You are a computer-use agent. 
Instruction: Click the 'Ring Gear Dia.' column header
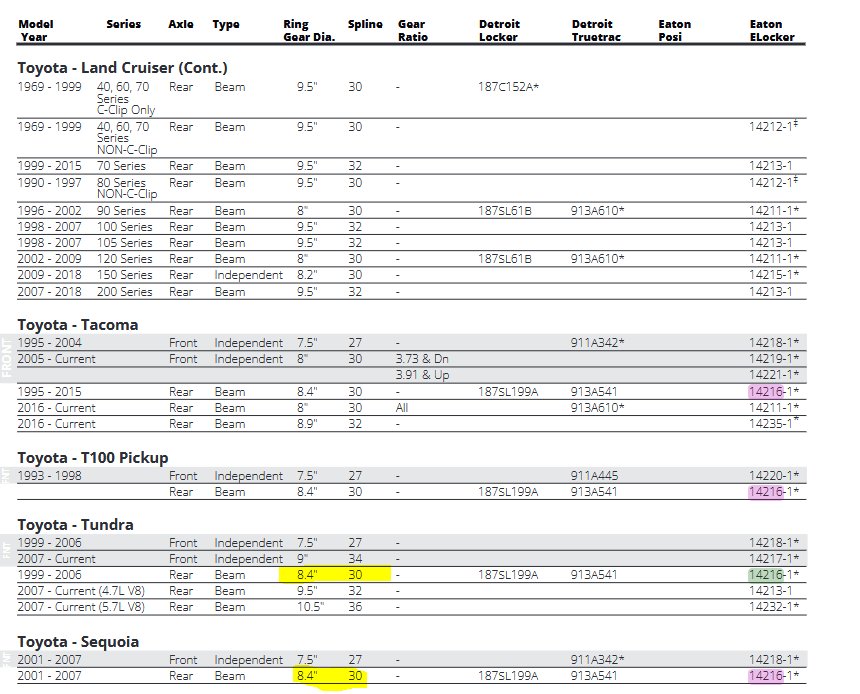(309, 31)
